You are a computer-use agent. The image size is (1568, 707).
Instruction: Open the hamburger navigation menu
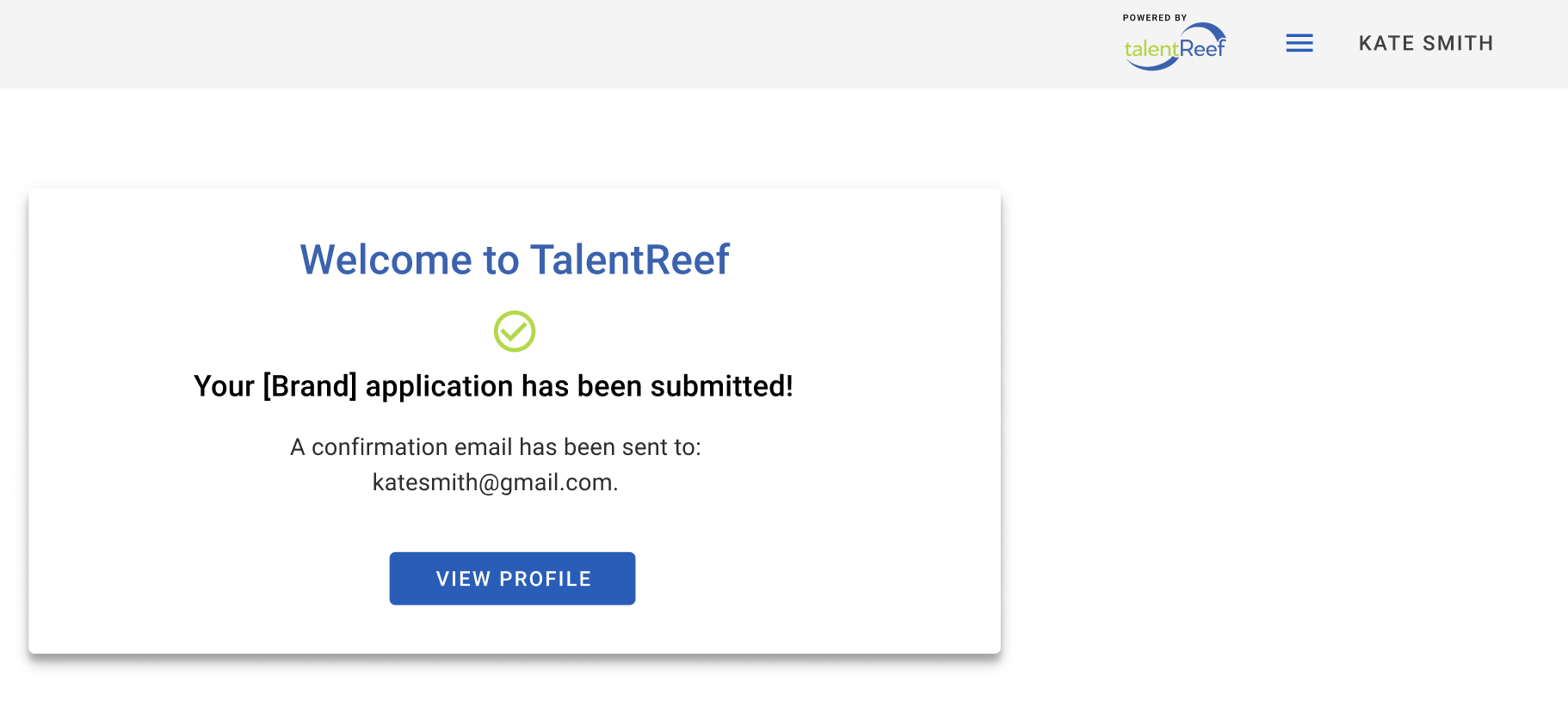point(1299,43)
